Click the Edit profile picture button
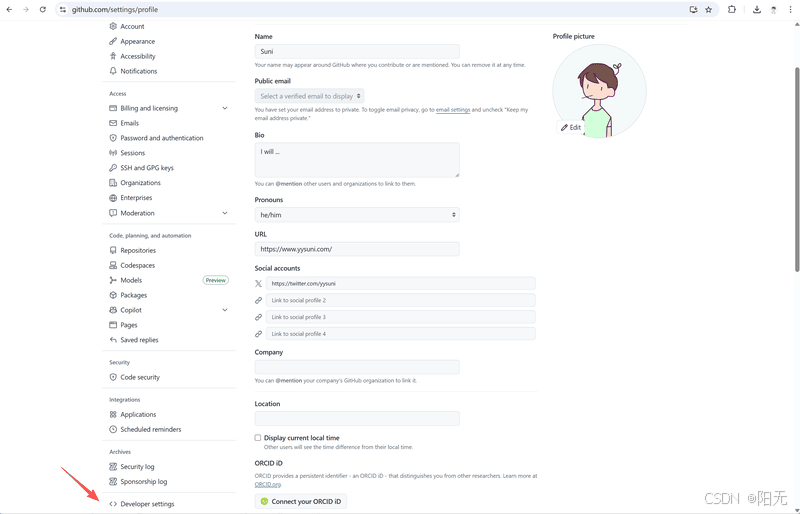800x514 pixels. (x=571, y=128)
